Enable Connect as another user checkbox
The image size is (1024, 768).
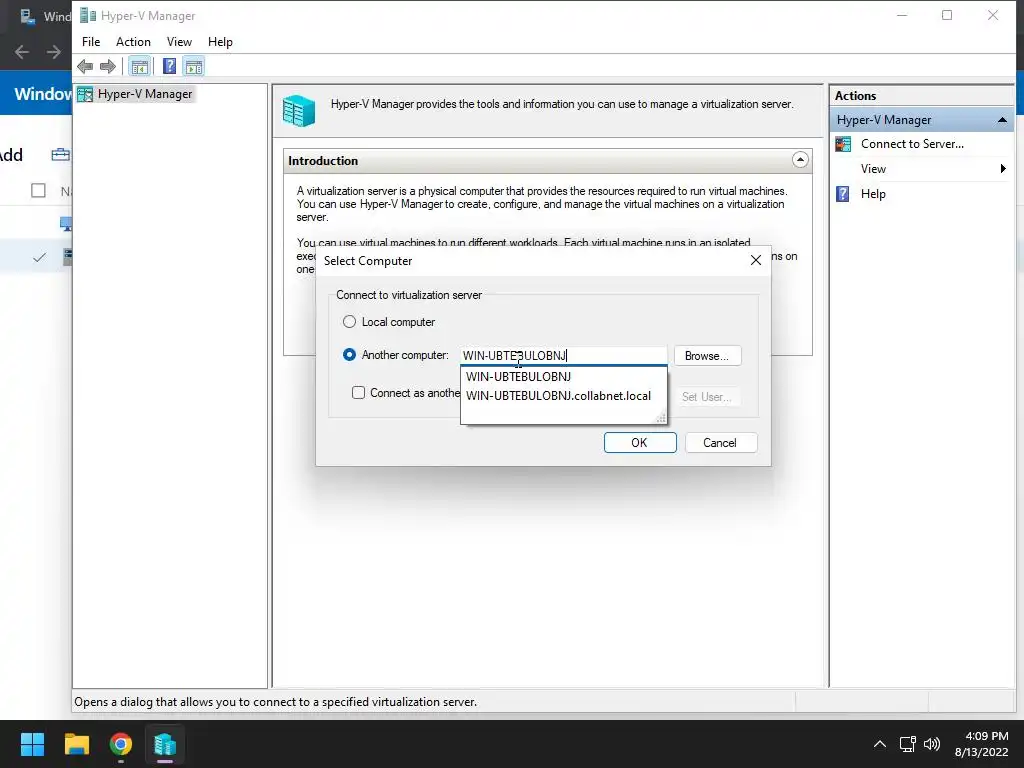coord(359,392)
